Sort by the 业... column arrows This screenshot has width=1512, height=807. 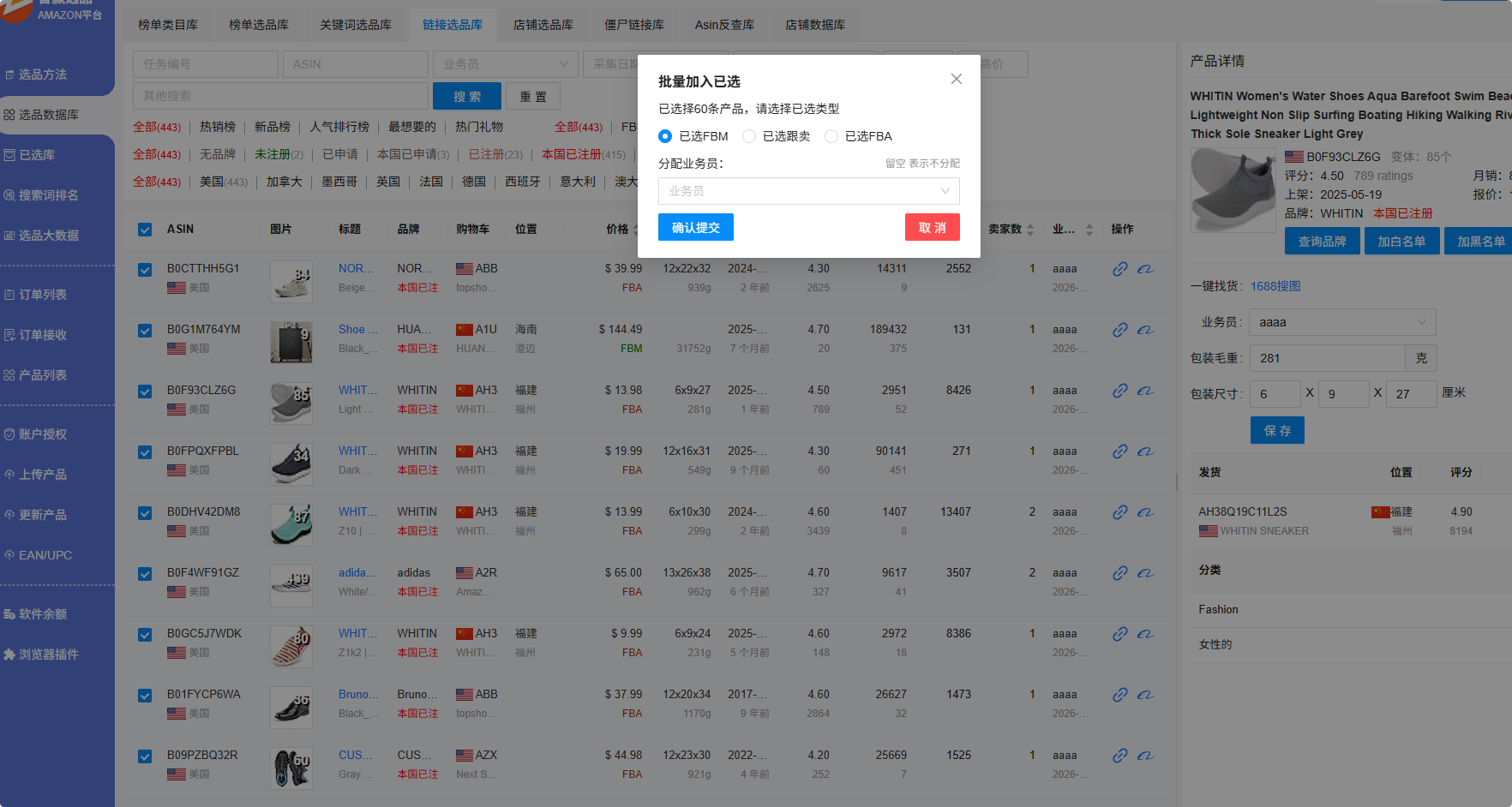[1089, 230]
